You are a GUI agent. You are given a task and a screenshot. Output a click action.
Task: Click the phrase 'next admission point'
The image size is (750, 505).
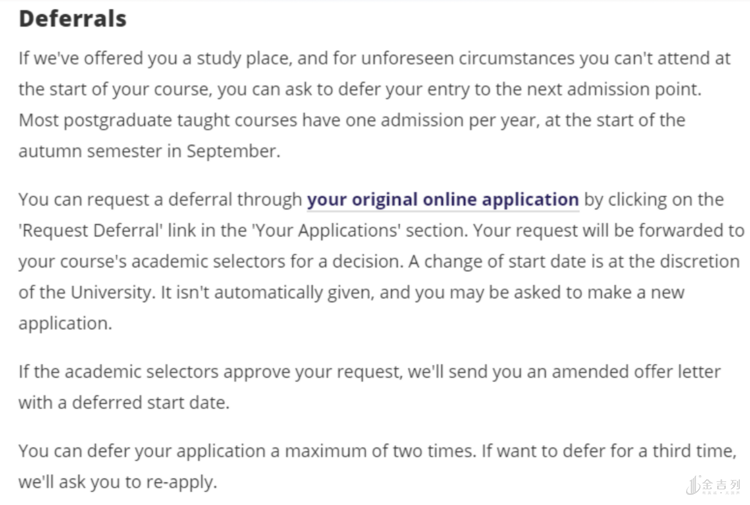(x=618, y=88)
